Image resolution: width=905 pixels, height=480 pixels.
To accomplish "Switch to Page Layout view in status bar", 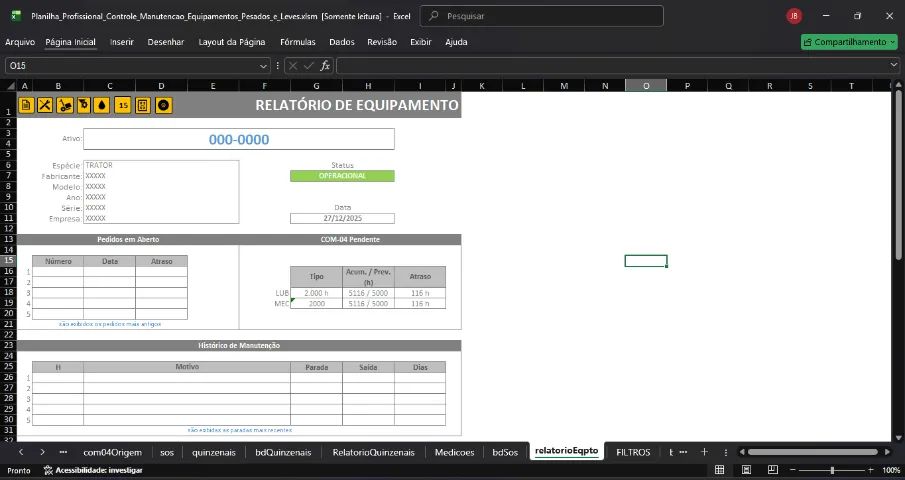I will [x=746, y=470].
